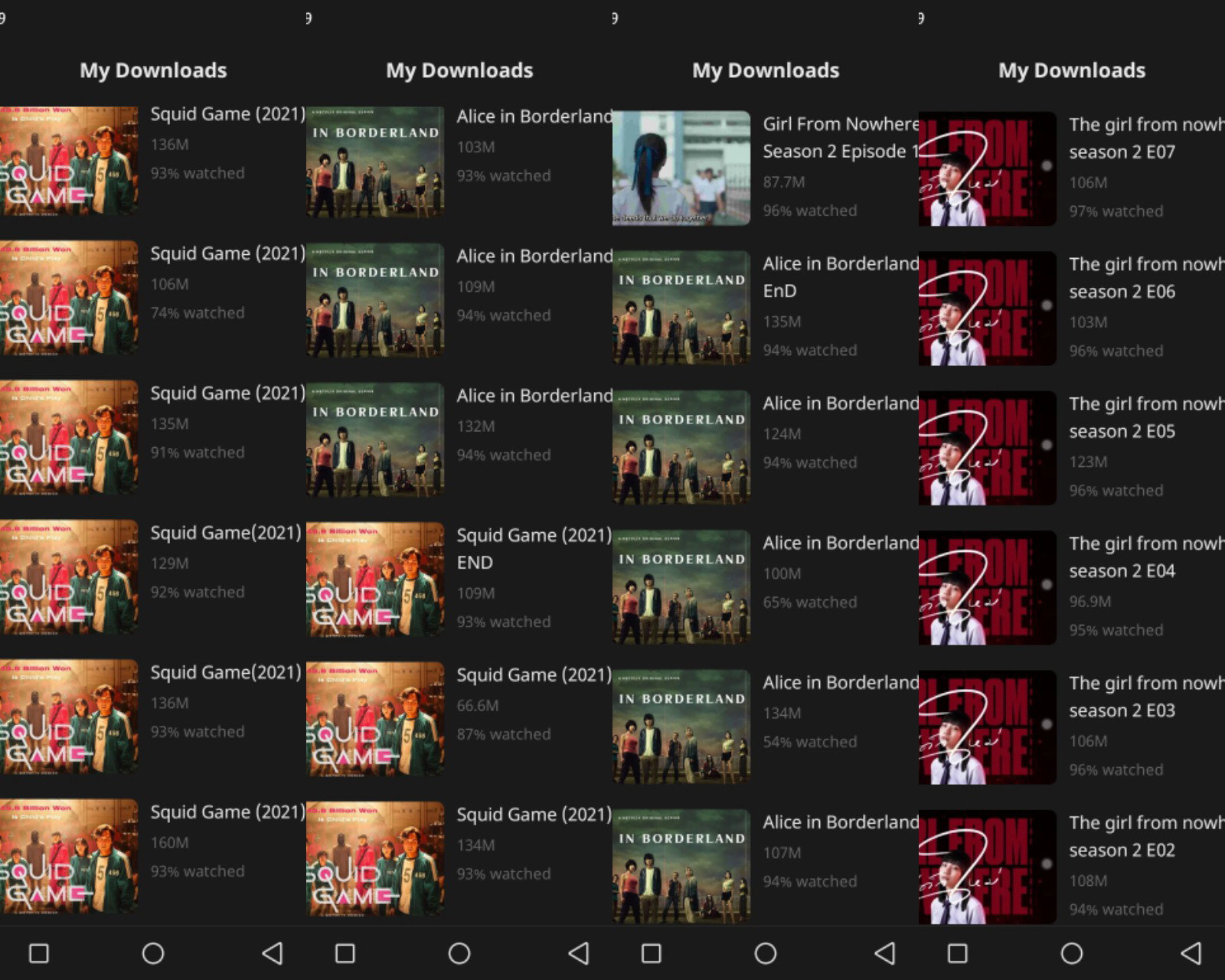1225x980 pixels.
Task: Tap the '66.6M' file size text
Action: click(x=478, y=705)
